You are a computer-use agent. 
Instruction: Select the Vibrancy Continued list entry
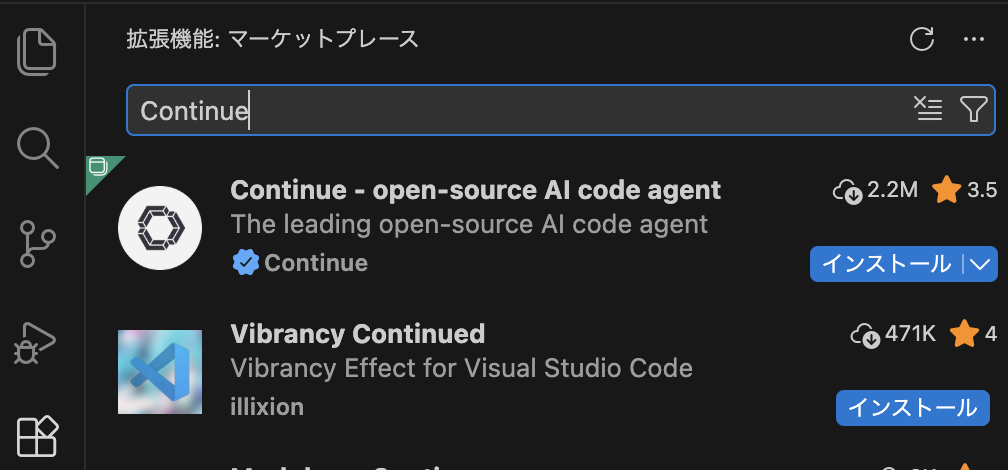(x=357, y=333)
